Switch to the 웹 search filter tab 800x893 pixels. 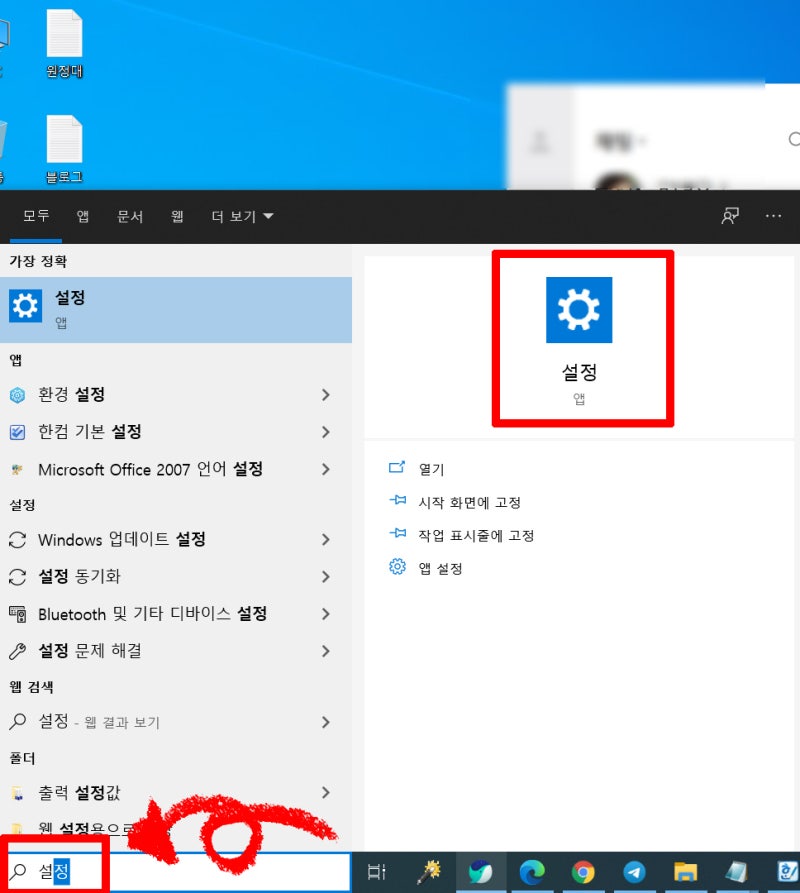coord(177,216)
